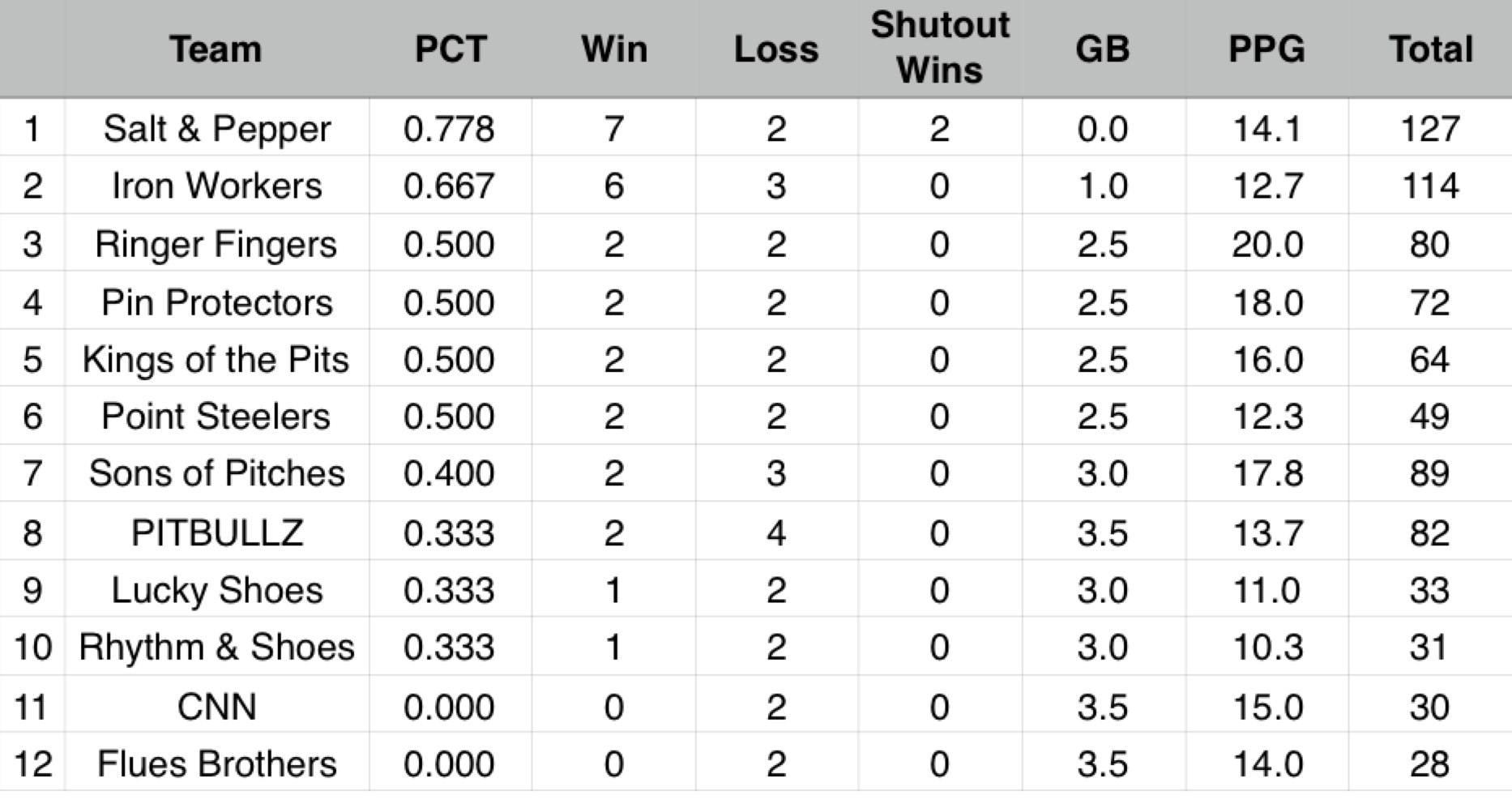1512x804 pixels.
Task: Select the PPG column header
Action: point(1266,49)
